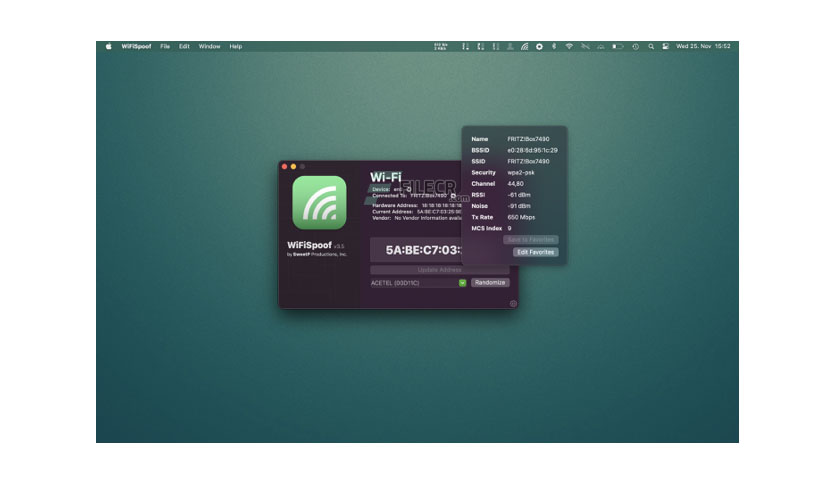Screen dimensions: 836x484
Task: Click the MAC address field 5A:BE:C7:03
Action: pos(416,250)
